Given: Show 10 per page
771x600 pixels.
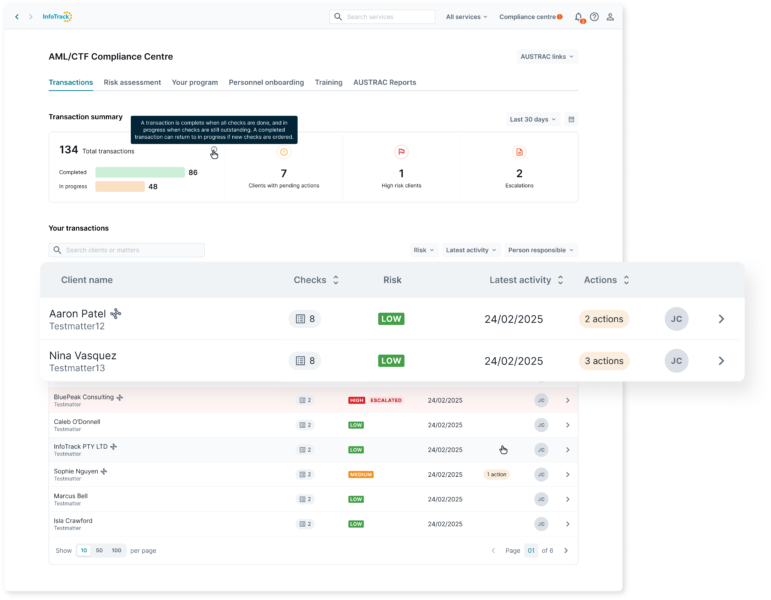Looking at the screenshot, I should (84, 550).
